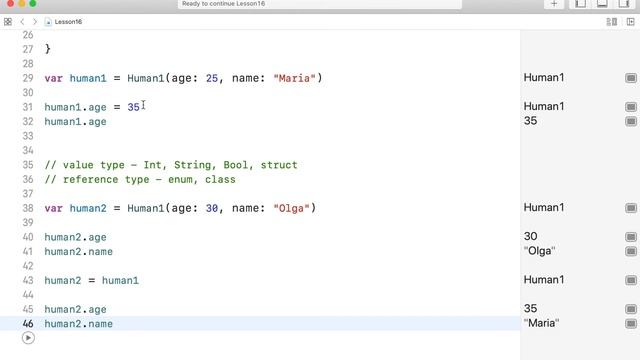Show quick look for "Maria" result
Image resolution: width=640 pixels, height=360 pixels.
pyautogui.click(x=631, y=324)
